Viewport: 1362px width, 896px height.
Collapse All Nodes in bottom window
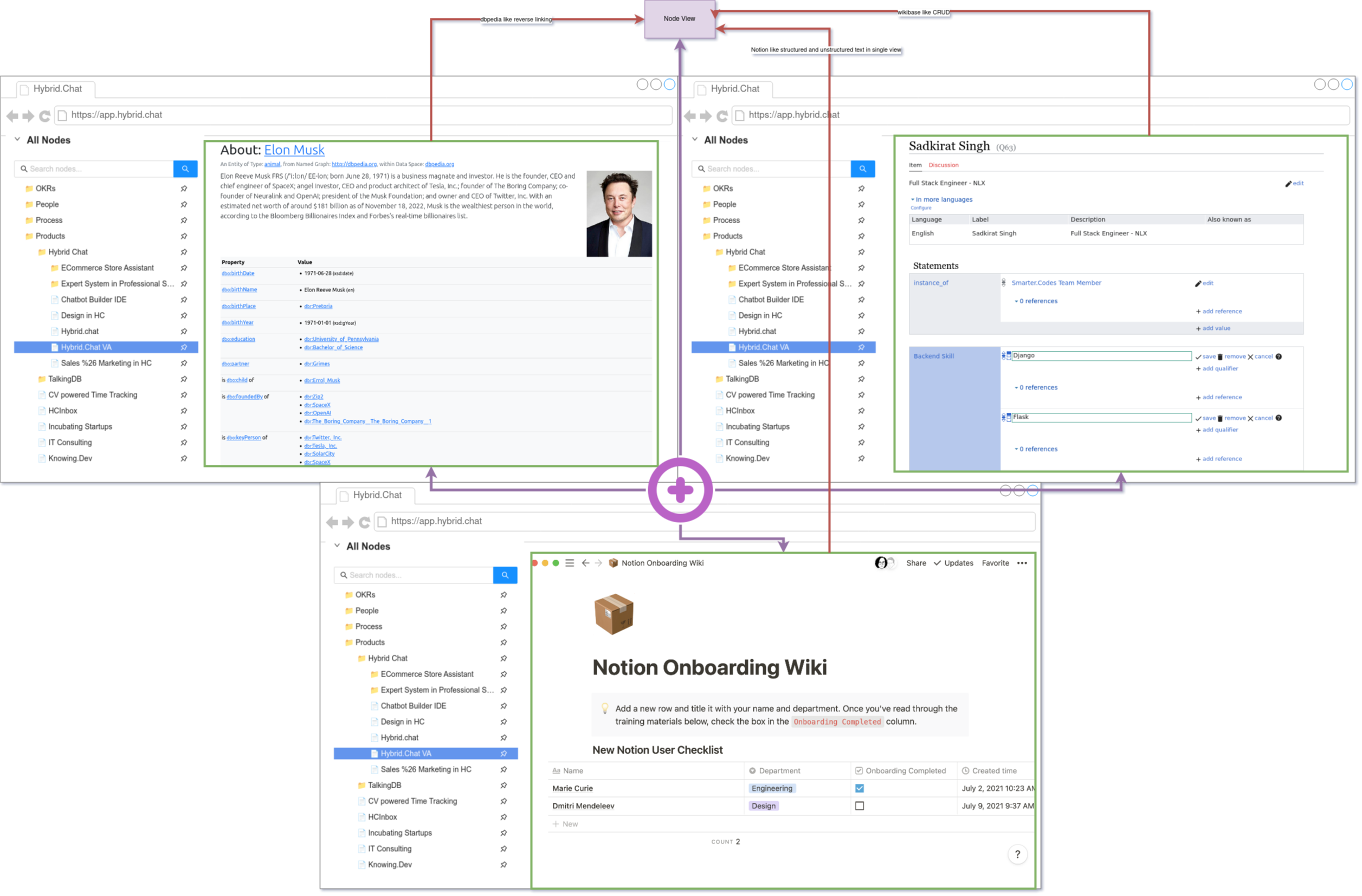point(338,546)
